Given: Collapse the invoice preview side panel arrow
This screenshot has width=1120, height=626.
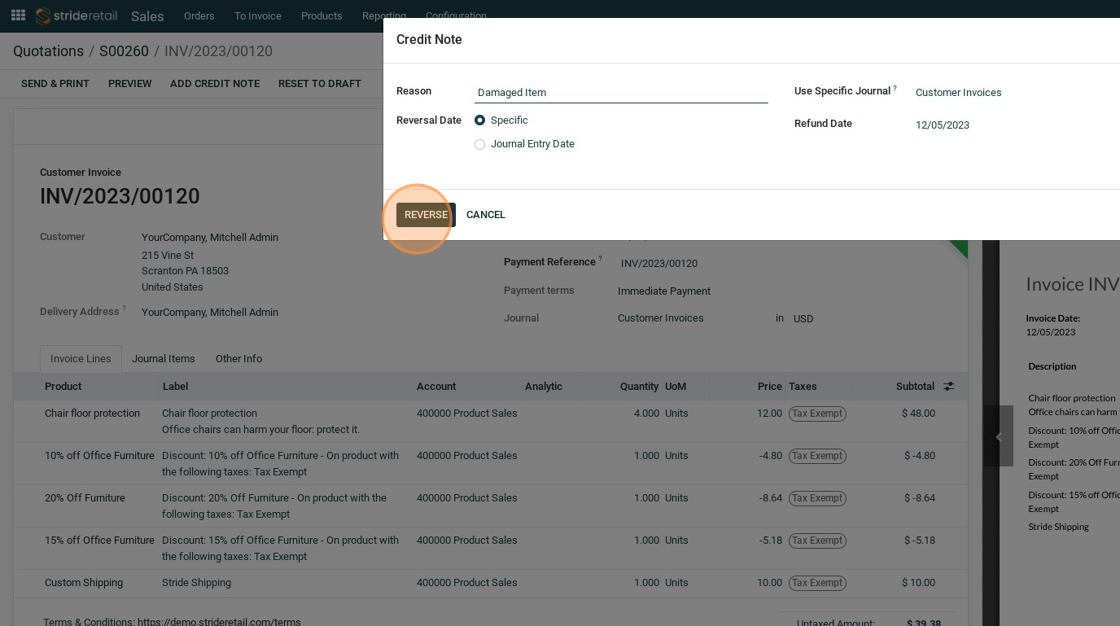Looking at the screenshot, I should [x=999, y=437].
